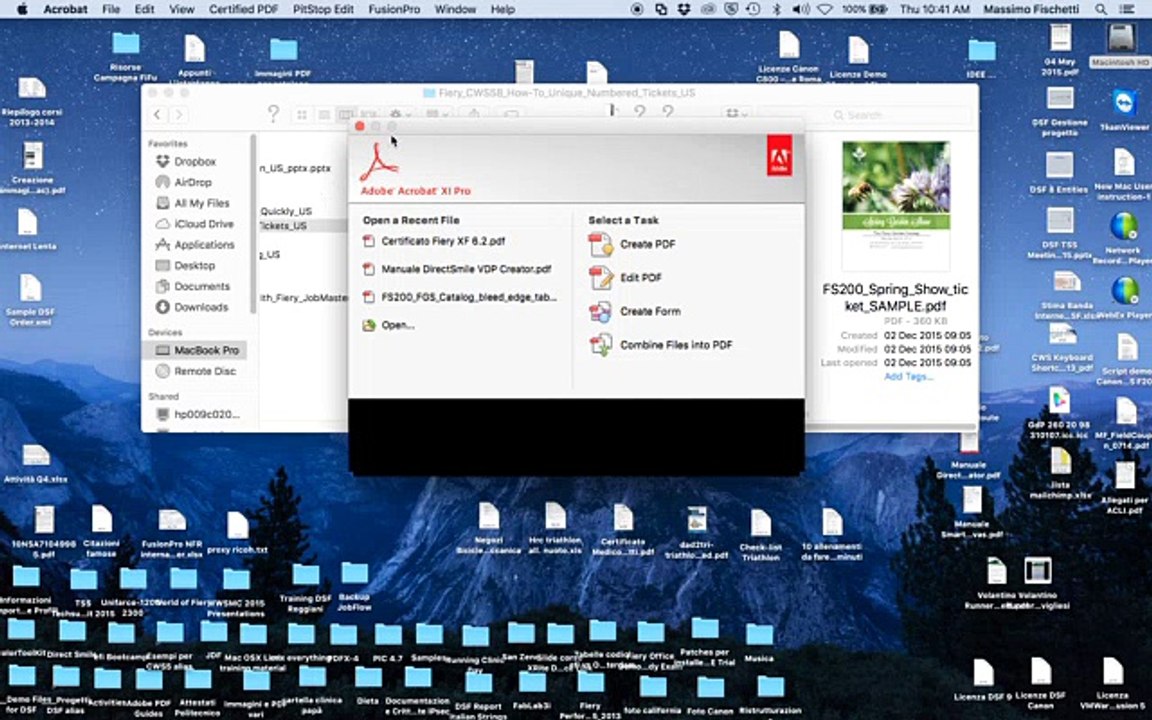
Task: Click the Wi-Fi status icon
Action: 825,10
